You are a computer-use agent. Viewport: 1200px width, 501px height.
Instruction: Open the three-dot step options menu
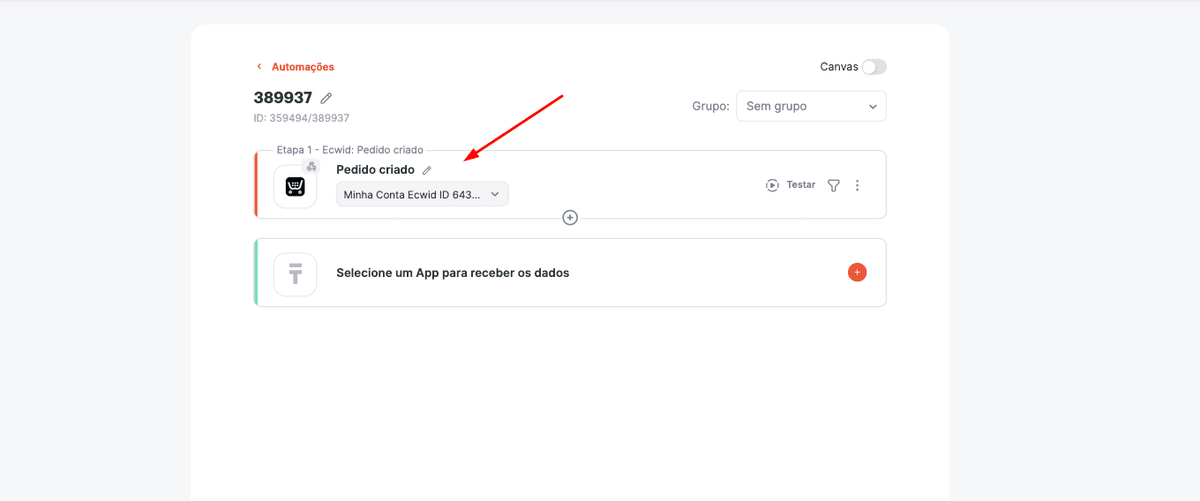point(857,185)
